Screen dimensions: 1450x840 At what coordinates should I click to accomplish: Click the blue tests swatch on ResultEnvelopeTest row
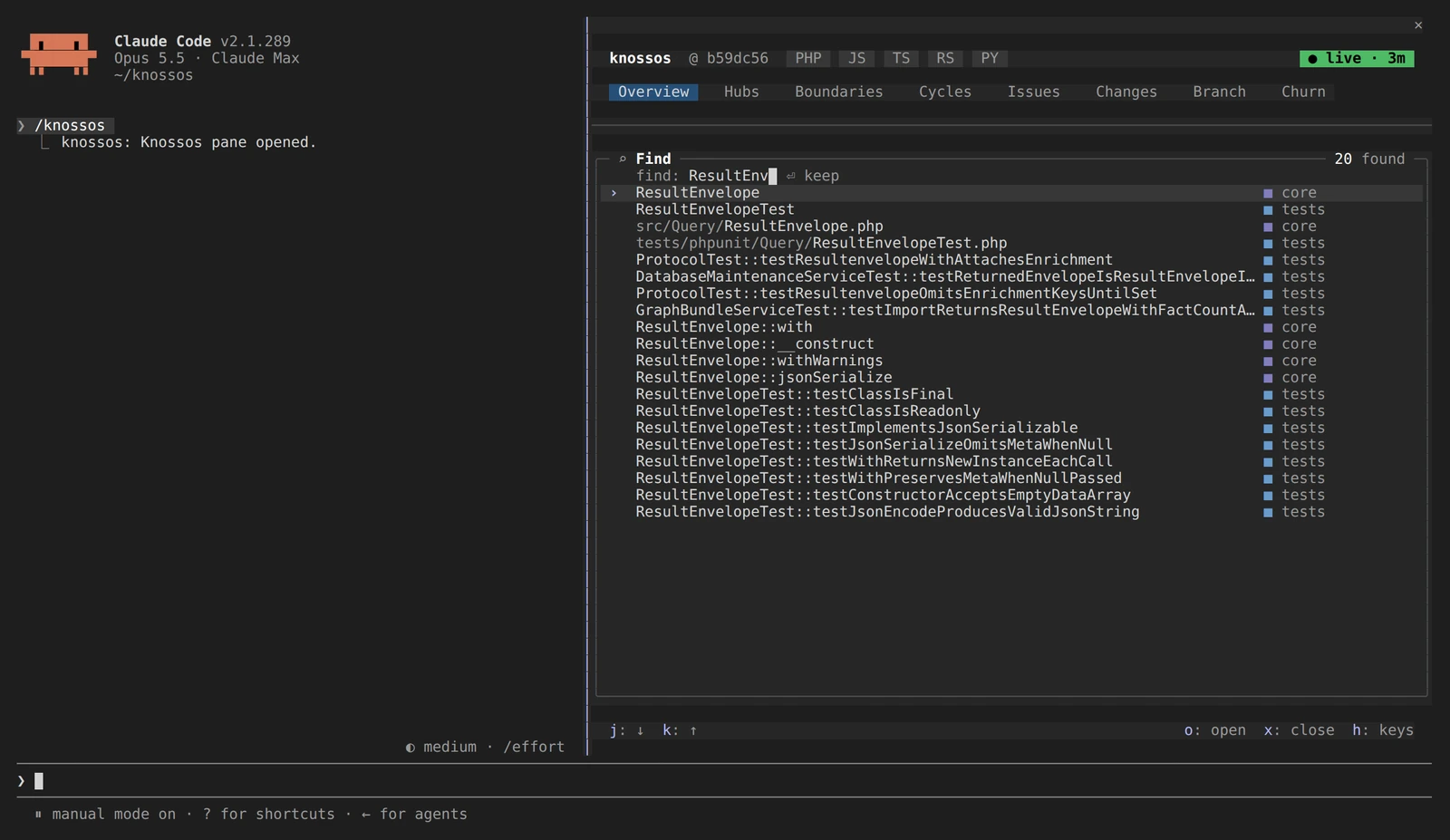(1268, 210)
